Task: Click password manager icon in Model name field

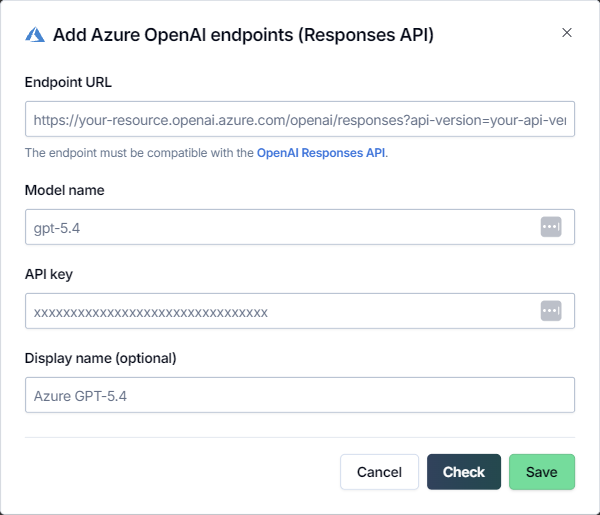Action: point(551,227)
